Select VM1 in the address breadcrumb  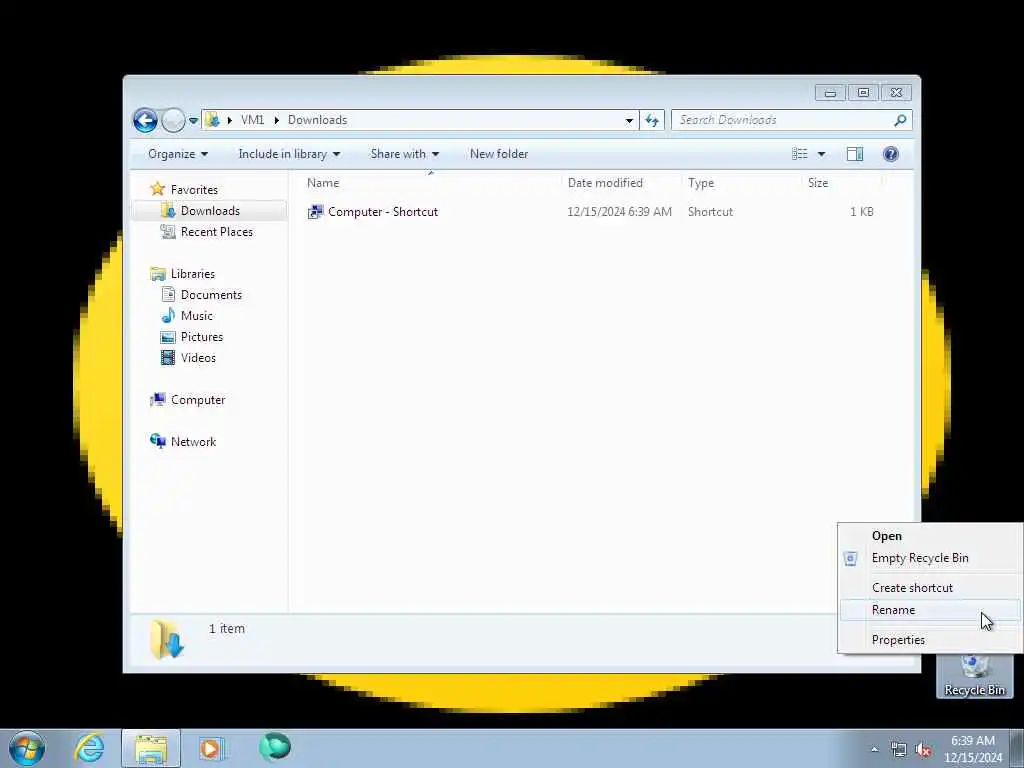click(x=252, y=120)
